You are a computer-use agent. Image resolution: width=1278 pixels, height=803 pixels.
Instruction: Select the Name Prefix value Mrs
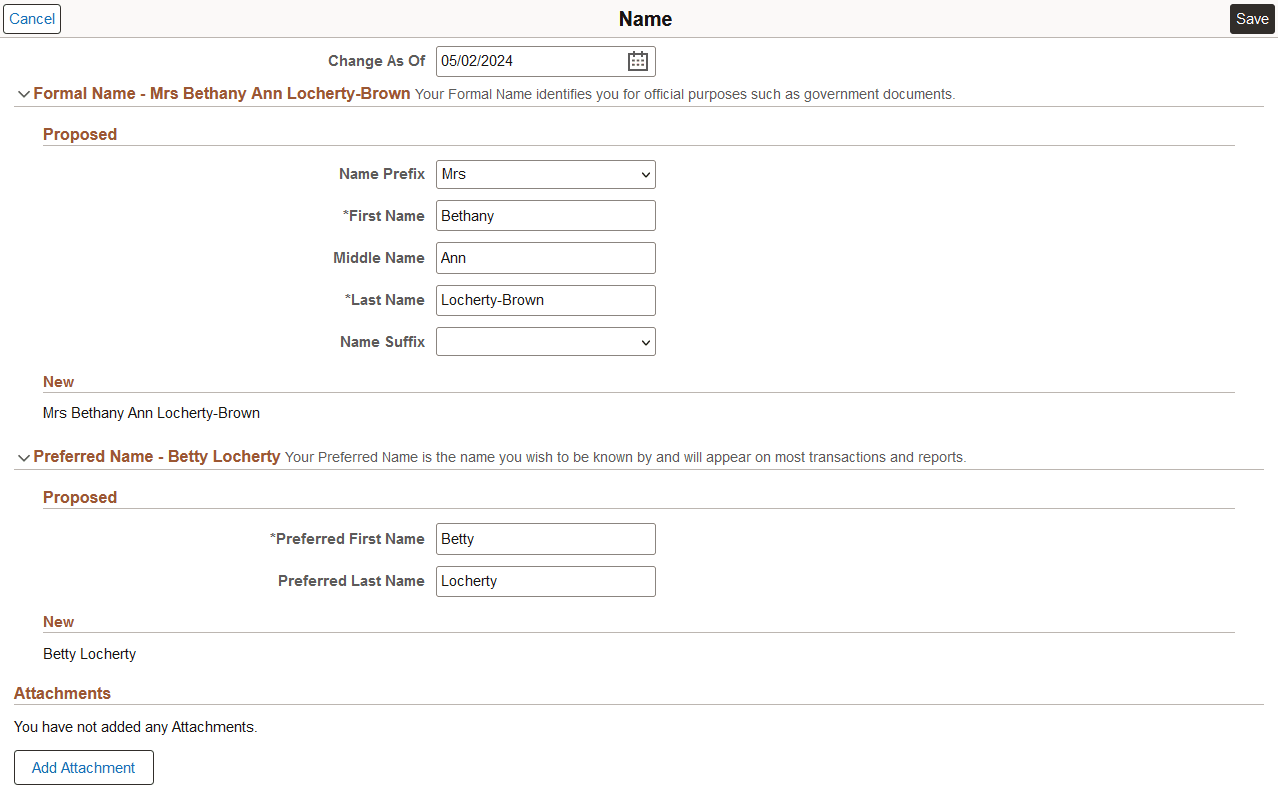click(545, 174)
